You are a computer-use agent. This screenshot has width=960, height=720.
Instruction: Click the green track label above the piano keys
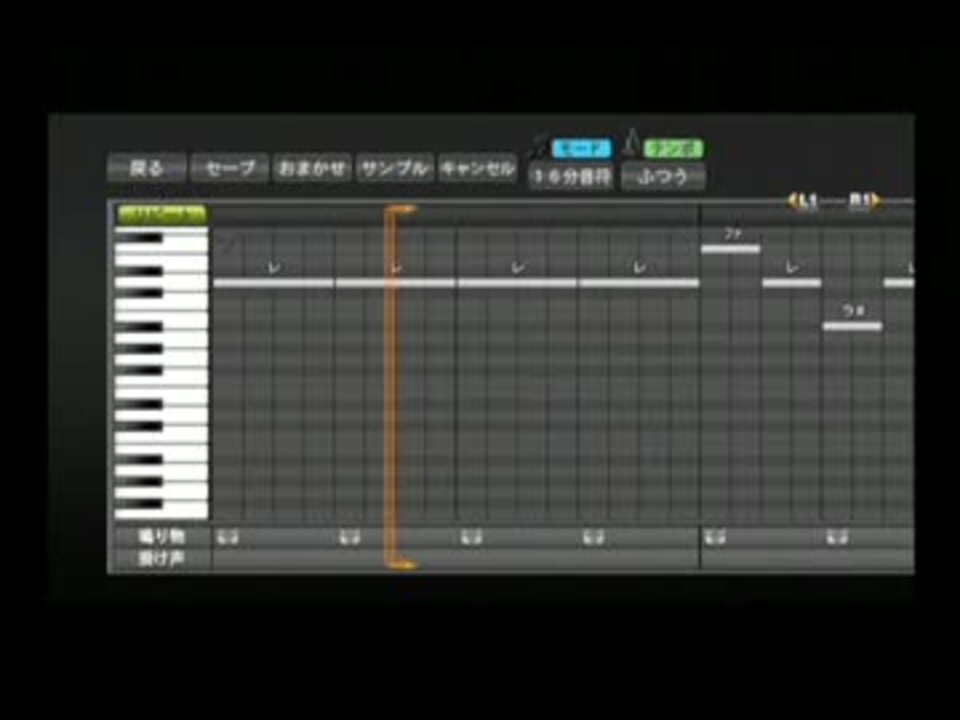coord(162,214)
